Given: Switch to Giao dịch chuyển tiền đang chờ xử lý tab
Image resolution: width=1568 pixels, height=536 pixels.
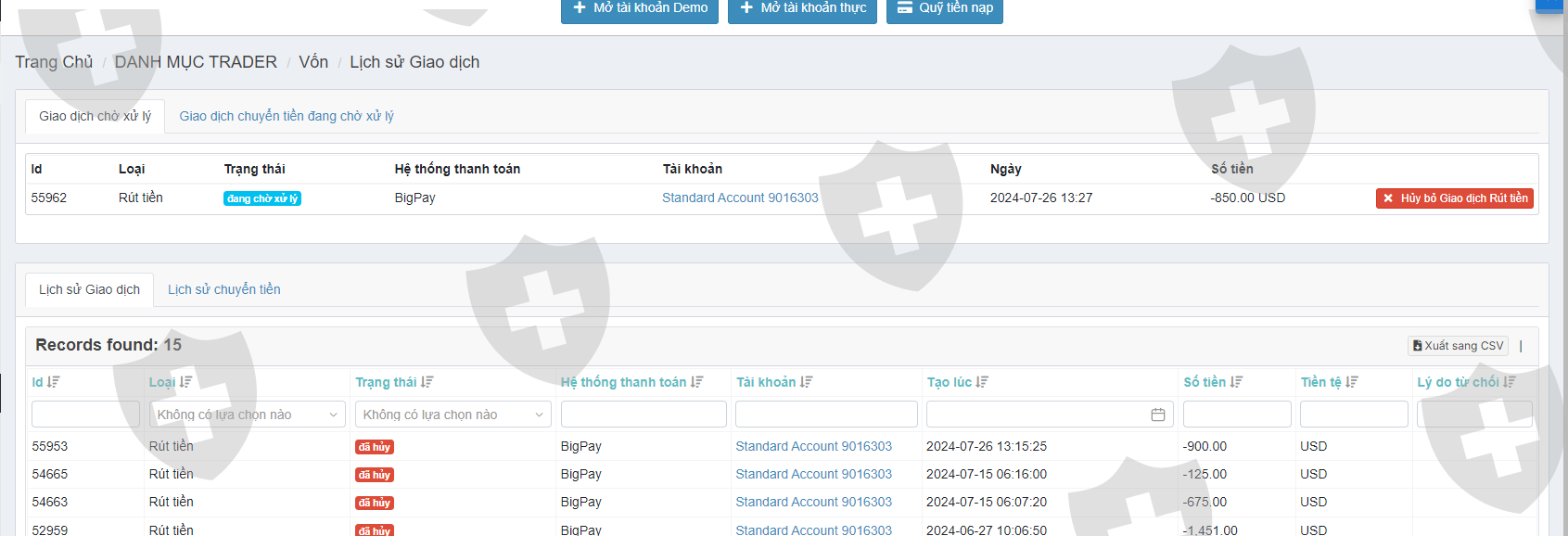Looking at the screenshot, I should [287, 116].
